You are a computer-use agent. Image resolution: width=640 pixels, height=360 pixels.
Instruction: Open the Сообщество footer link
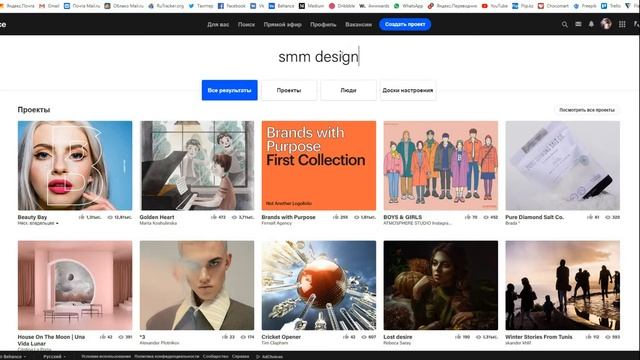215,356
